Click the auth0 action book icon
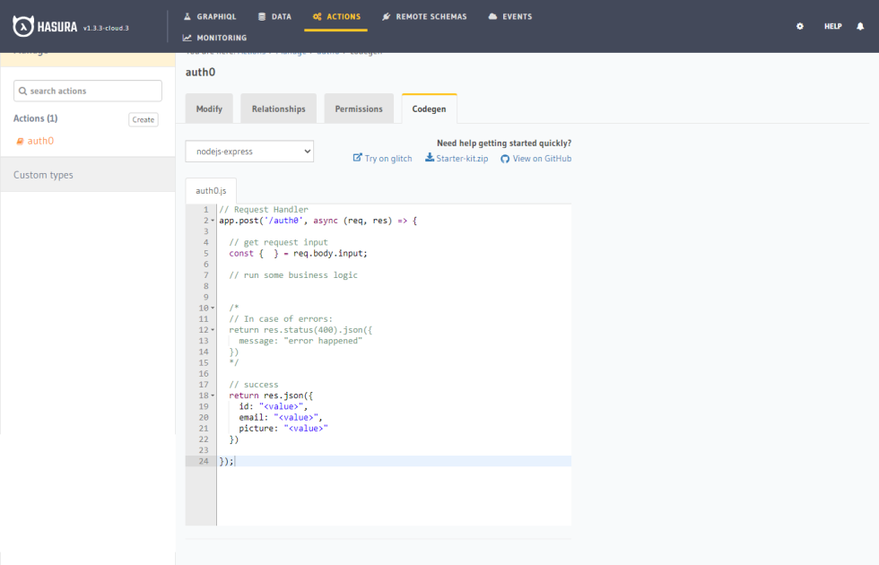Image resolution: width=879 pixels, height=565 pixels. coord(20,141)
